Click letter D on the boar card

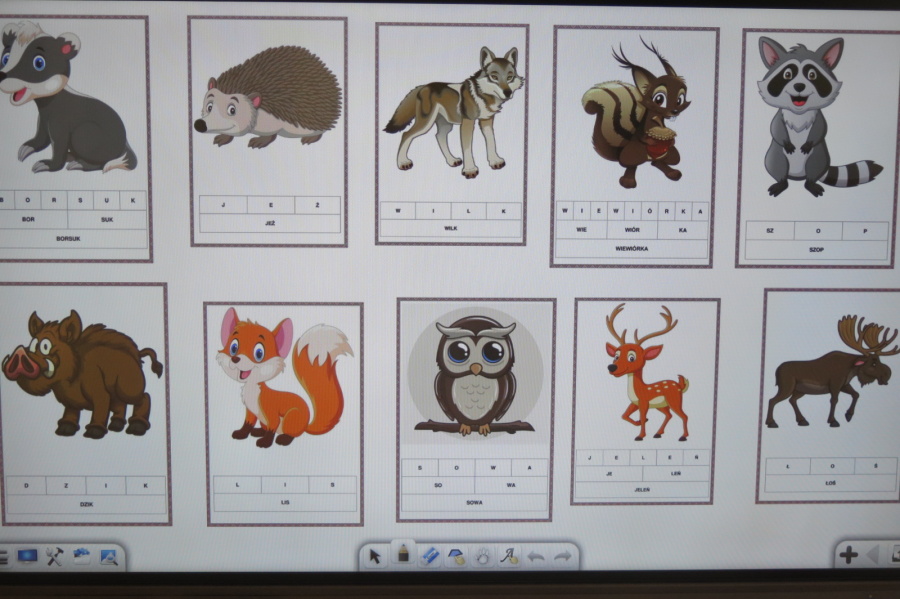(x=26, y=485)
